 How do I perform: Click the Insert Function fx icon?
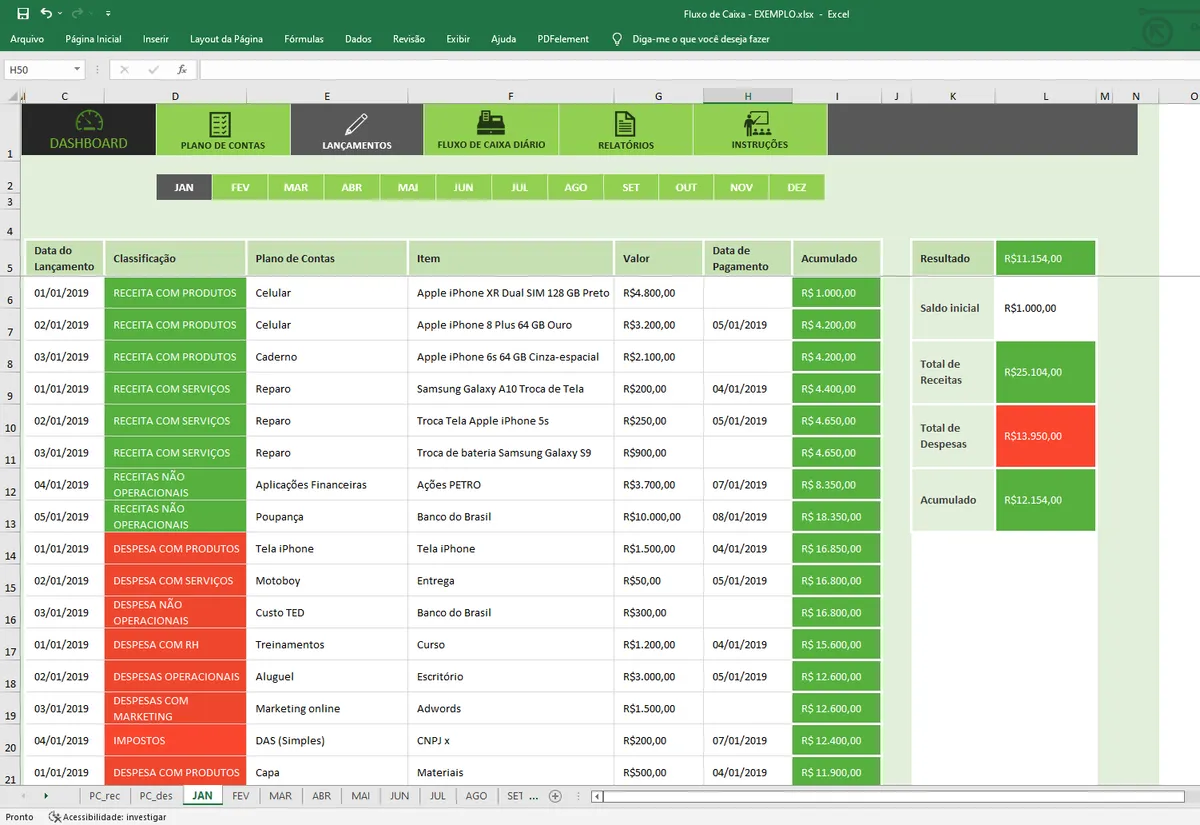(x=182, y=70)
